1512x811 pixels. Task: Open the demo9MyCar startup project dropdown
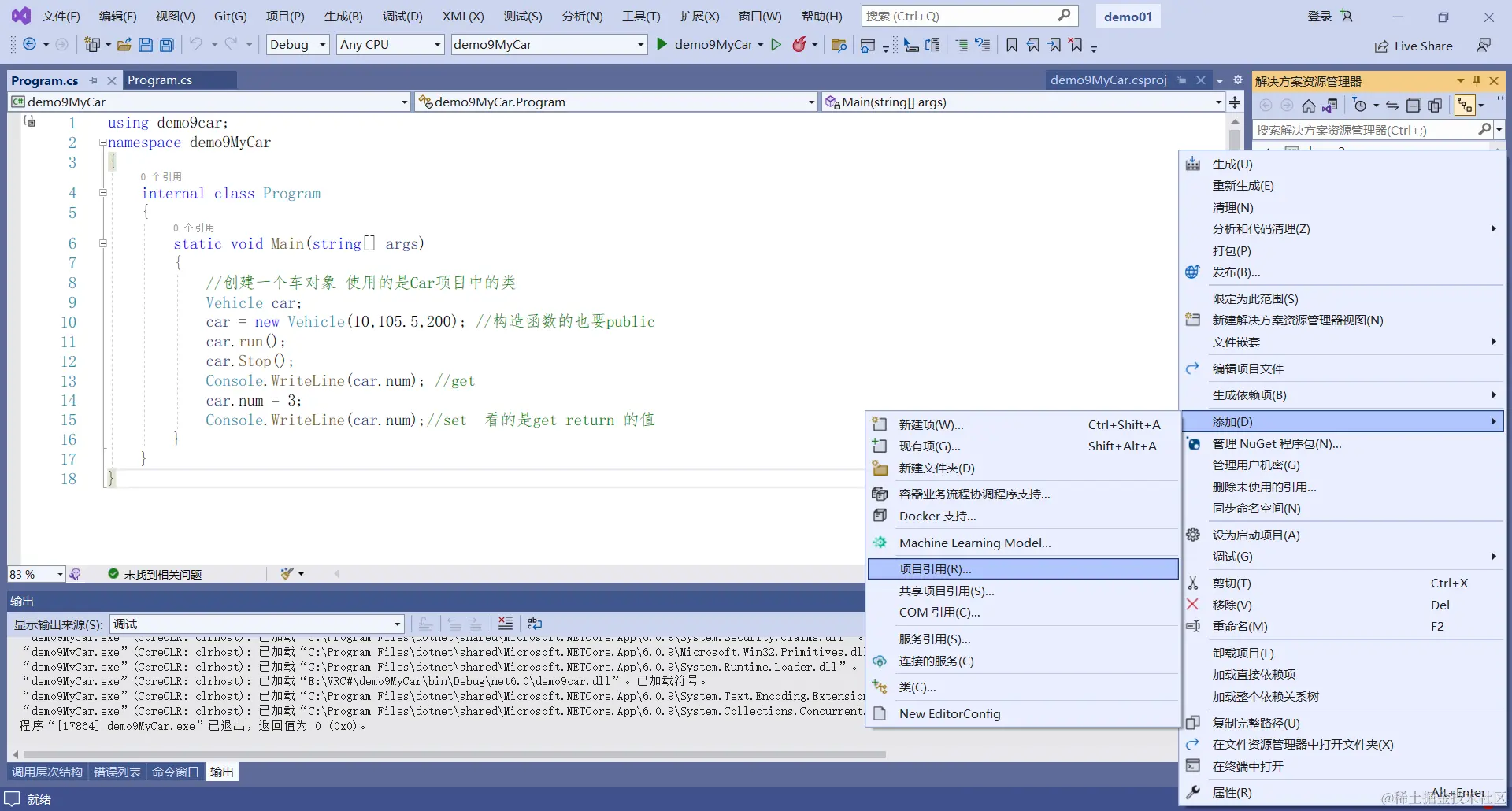point(549,45)
